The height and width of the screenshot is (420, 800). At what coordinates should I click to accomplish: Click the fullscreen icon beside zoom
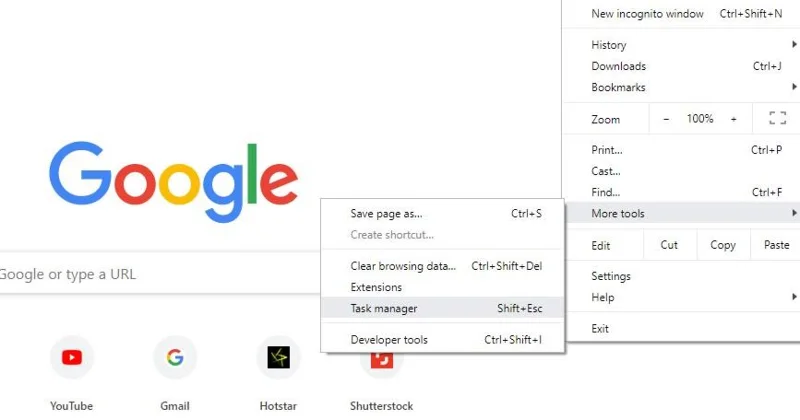click(x=778, y=118)
